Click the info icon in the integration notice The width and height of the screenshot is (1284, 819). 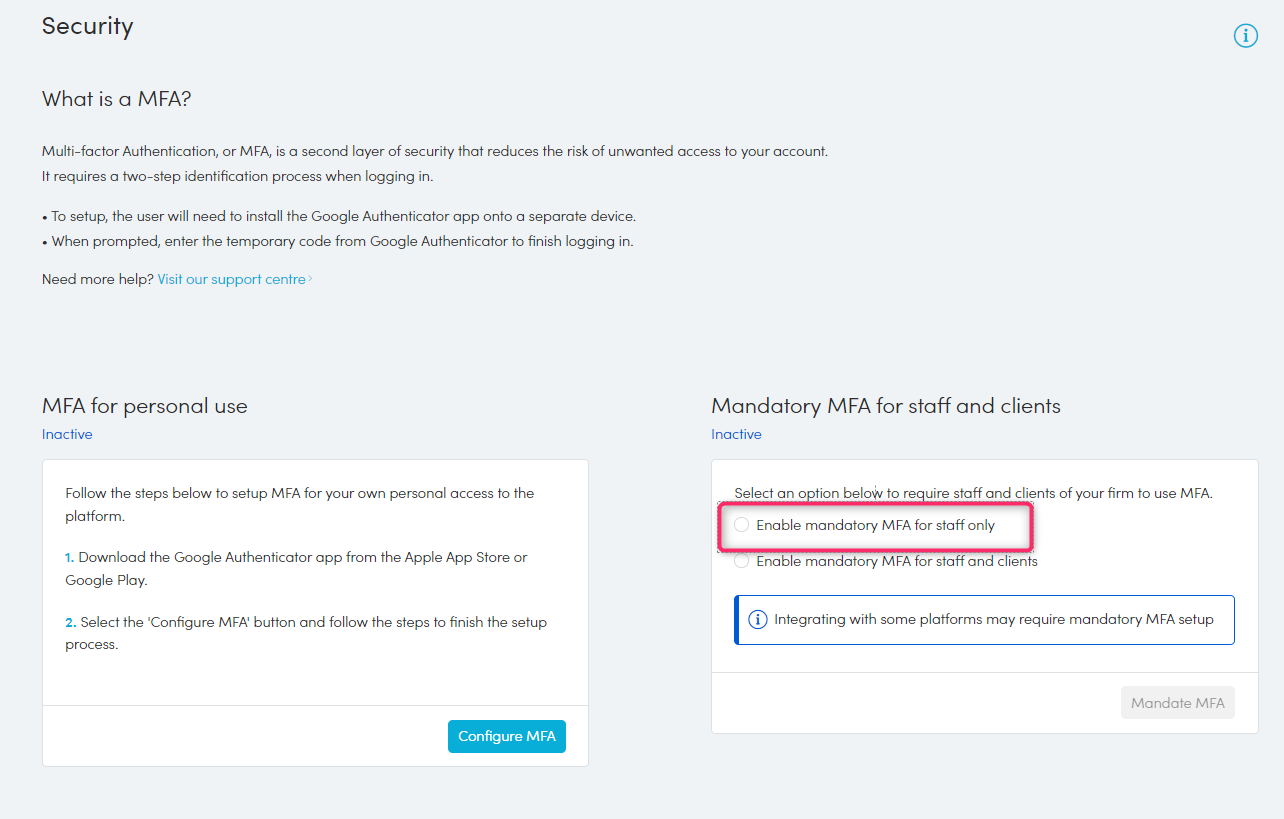[x=758, y=620]
